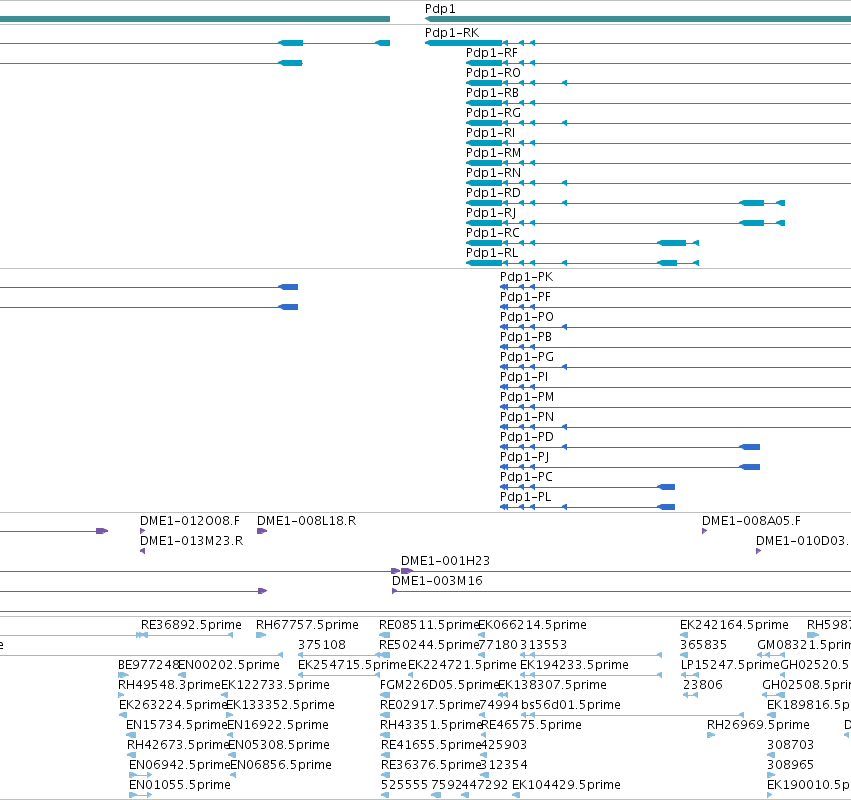
Task: Select EK254715.5prime EST
Action: (x=352, y=665)
